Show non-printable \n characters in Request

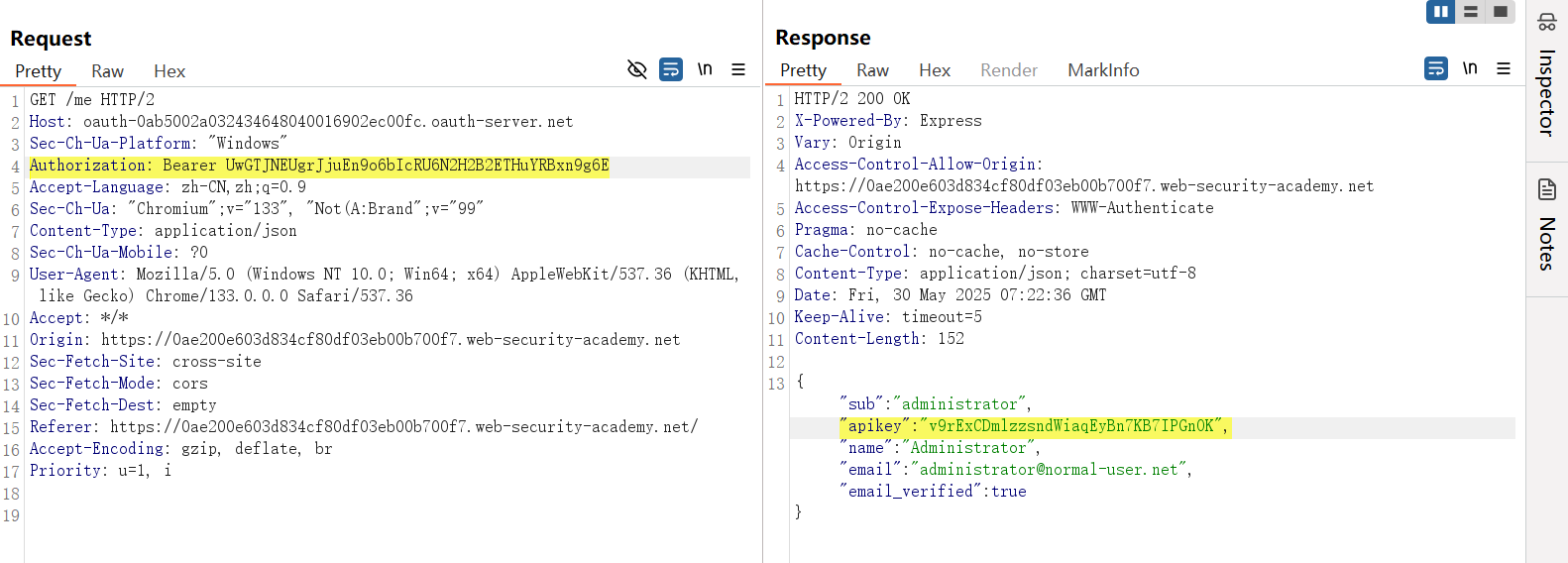coord(705,69)
